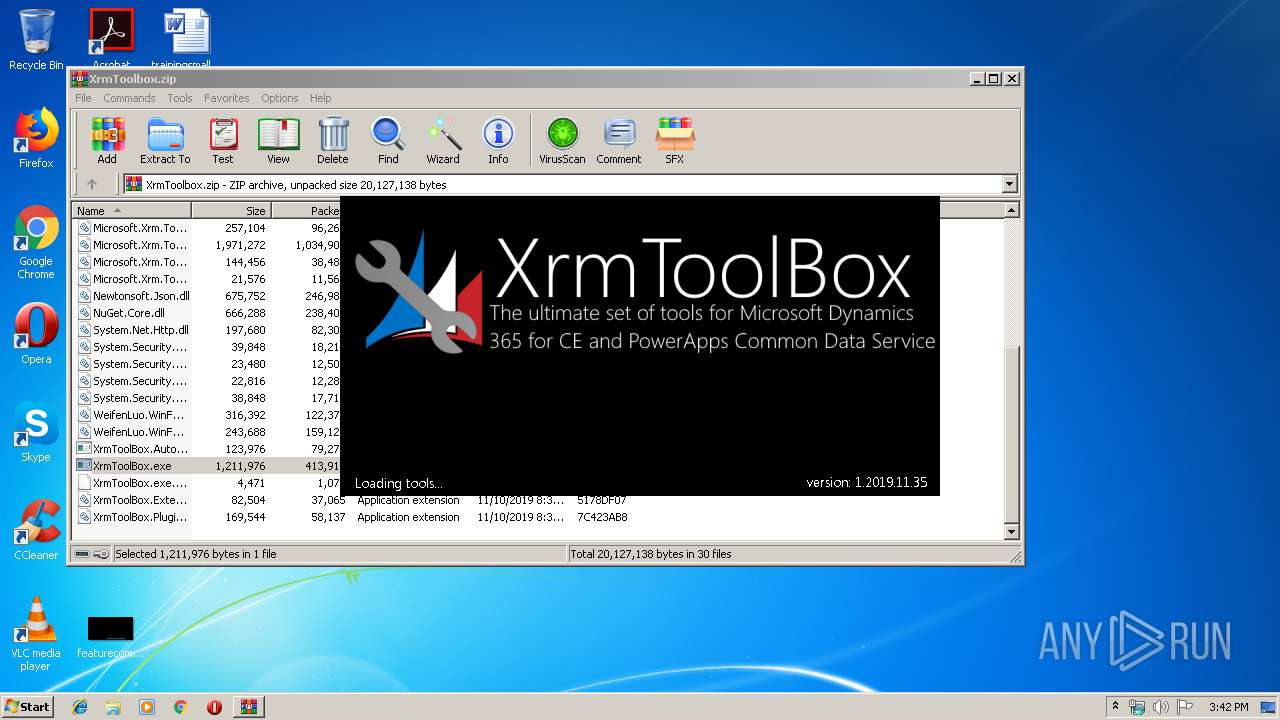1280x720 pixels.
Task: Click scroll down arrow of file list
Action: click(1011, 532)
